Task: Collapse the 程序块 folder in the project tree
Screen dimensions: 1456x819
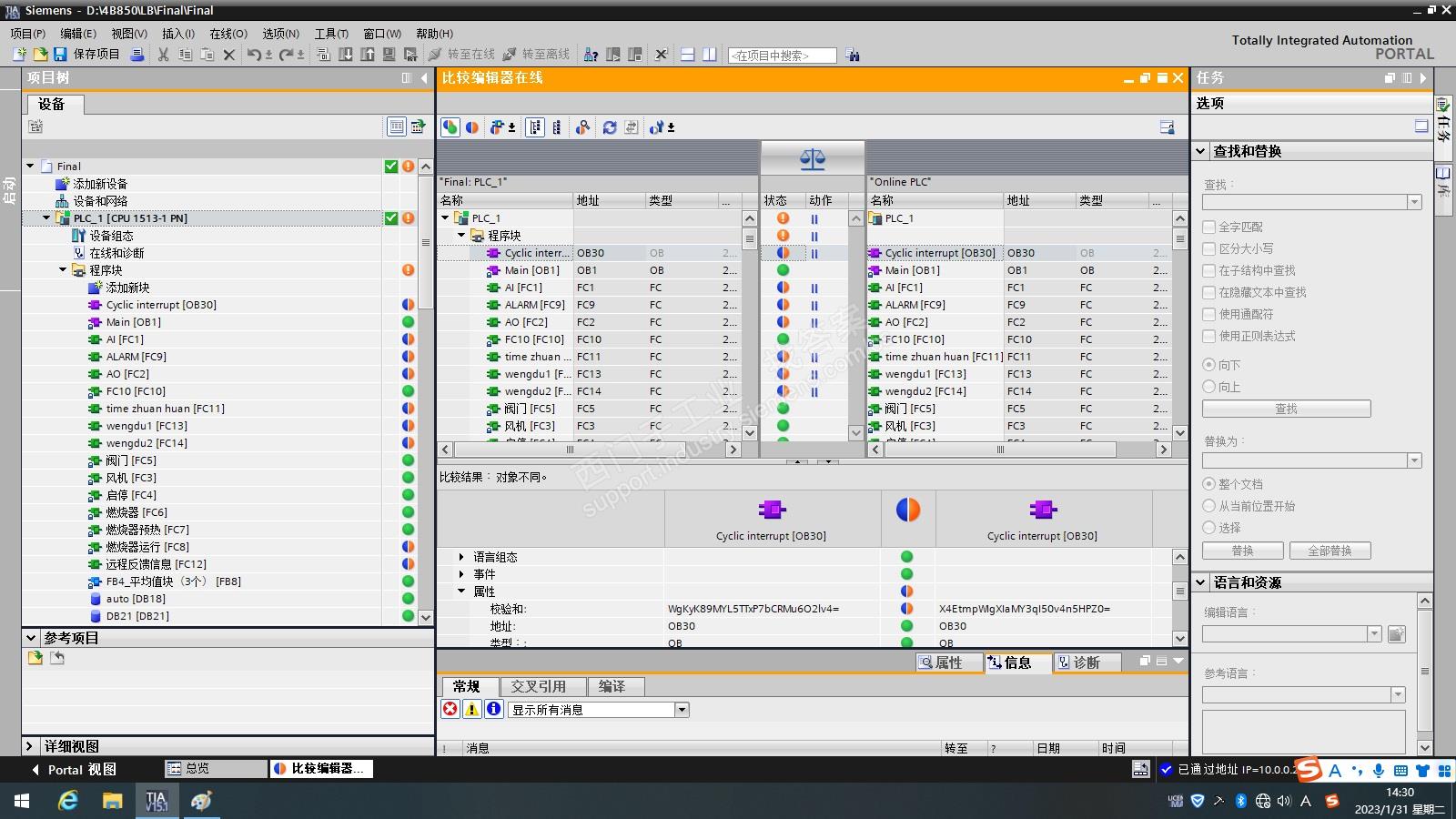Action: click(x=63, y=270)
